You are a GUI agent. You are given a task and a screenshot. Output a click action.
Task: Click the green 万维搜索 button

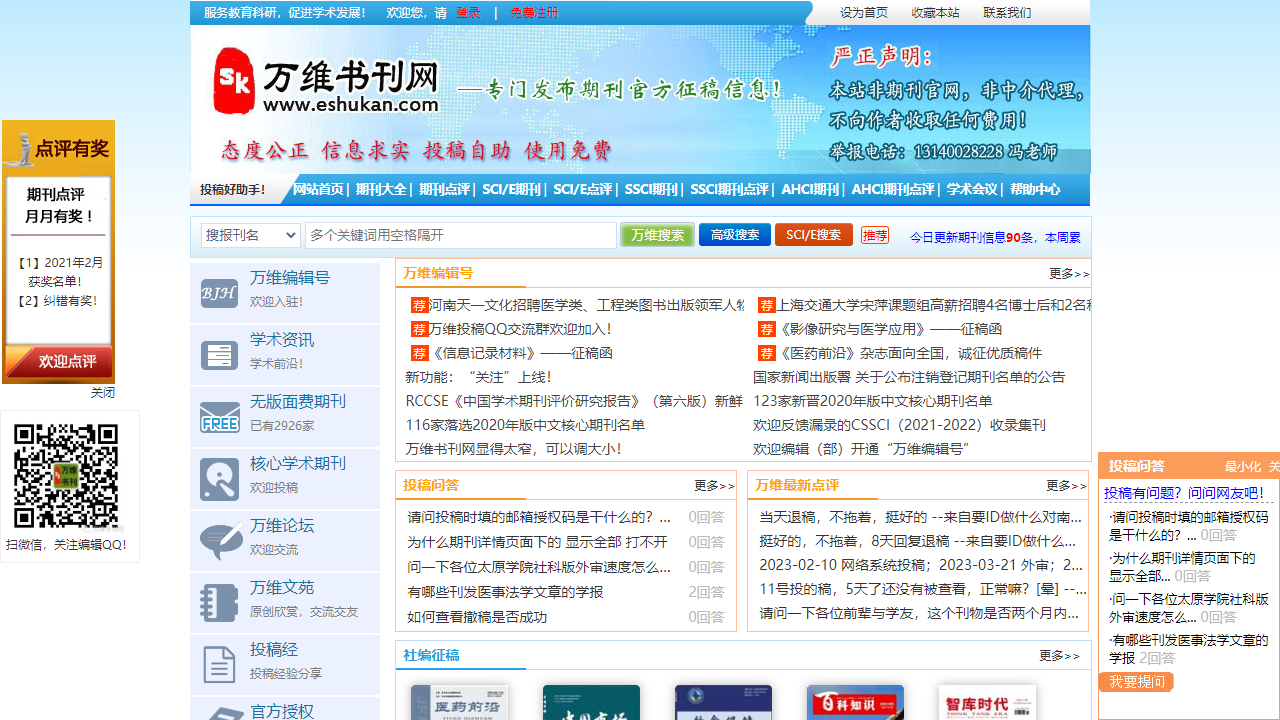(x=657, y=235)
